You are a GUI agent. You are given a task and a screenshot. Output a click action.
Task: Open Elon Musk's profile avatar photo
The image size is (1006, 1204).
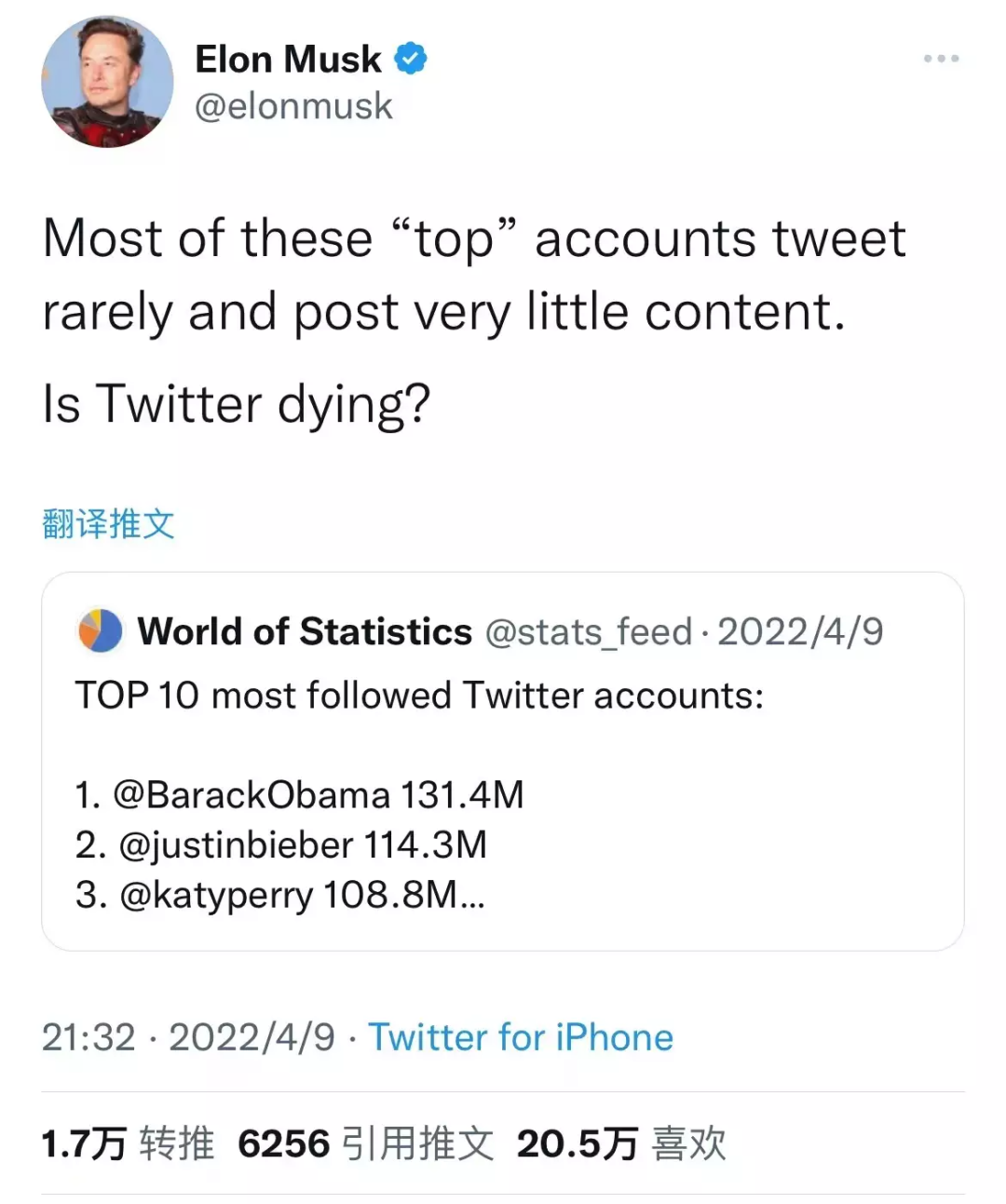point(107,82)
